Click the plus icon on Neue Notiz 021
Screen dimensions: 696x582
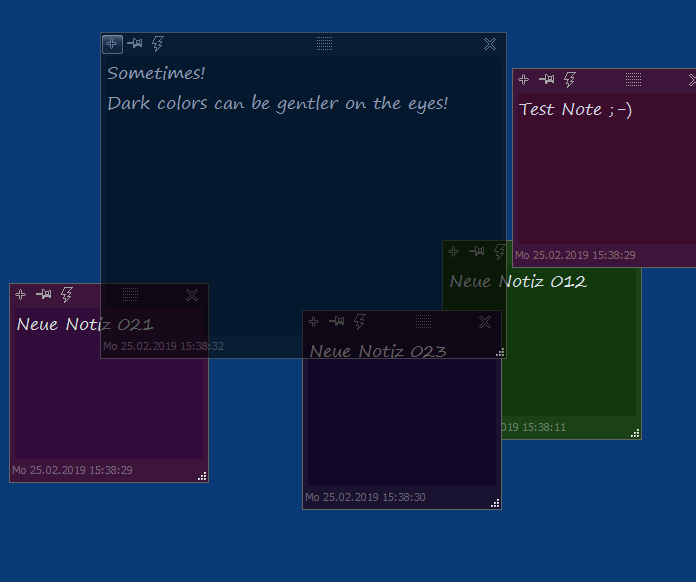click(21, 295)
